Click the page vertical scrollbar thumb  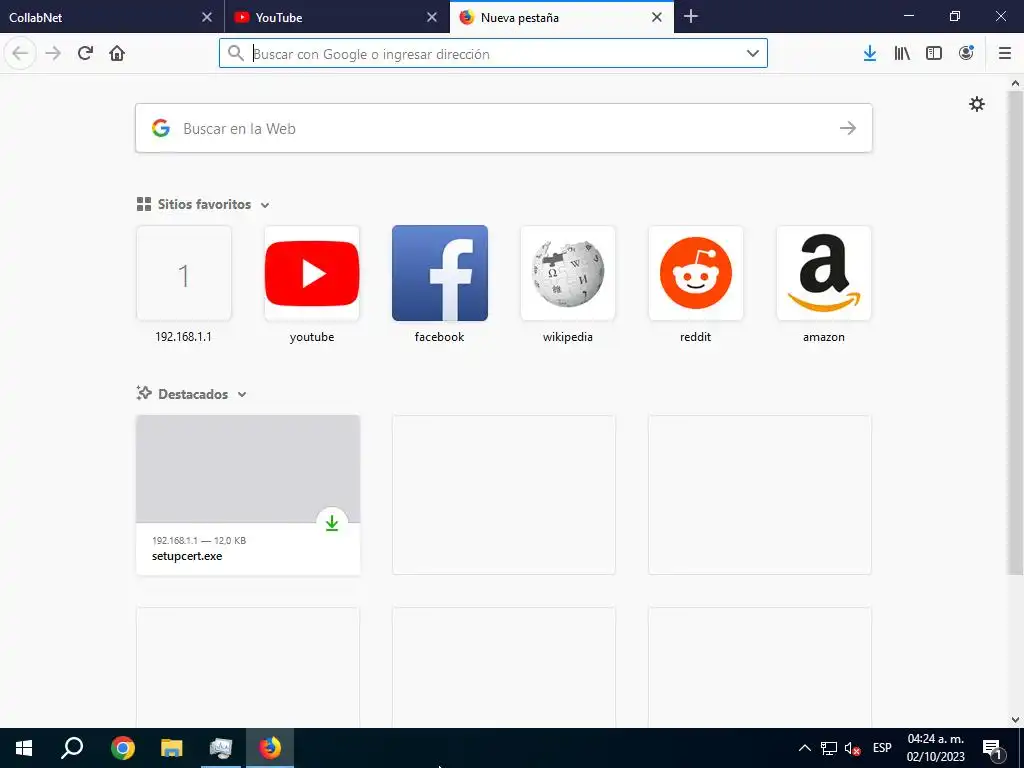point(1015,333)
